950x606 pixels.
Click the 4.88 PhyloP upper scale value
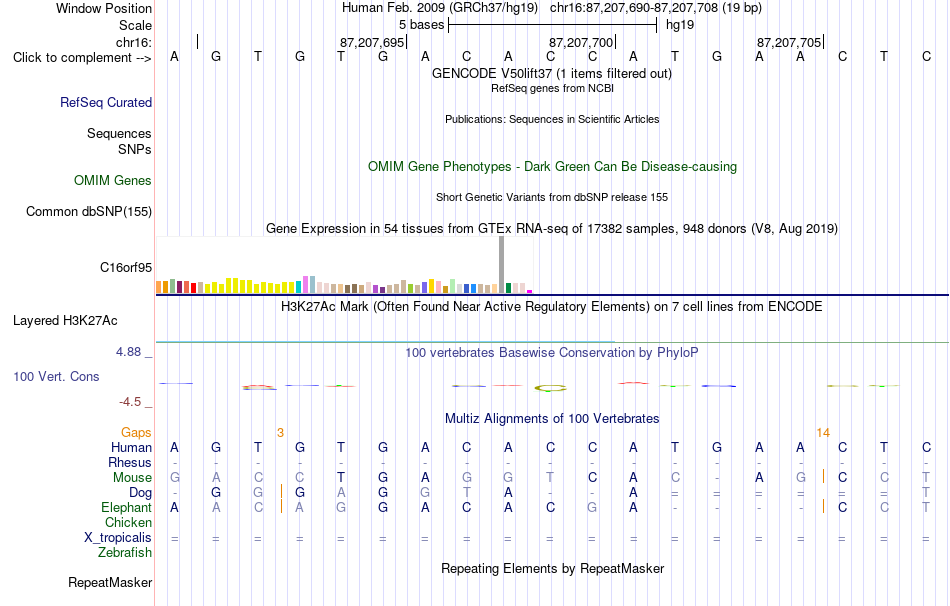tap(128, 351)
